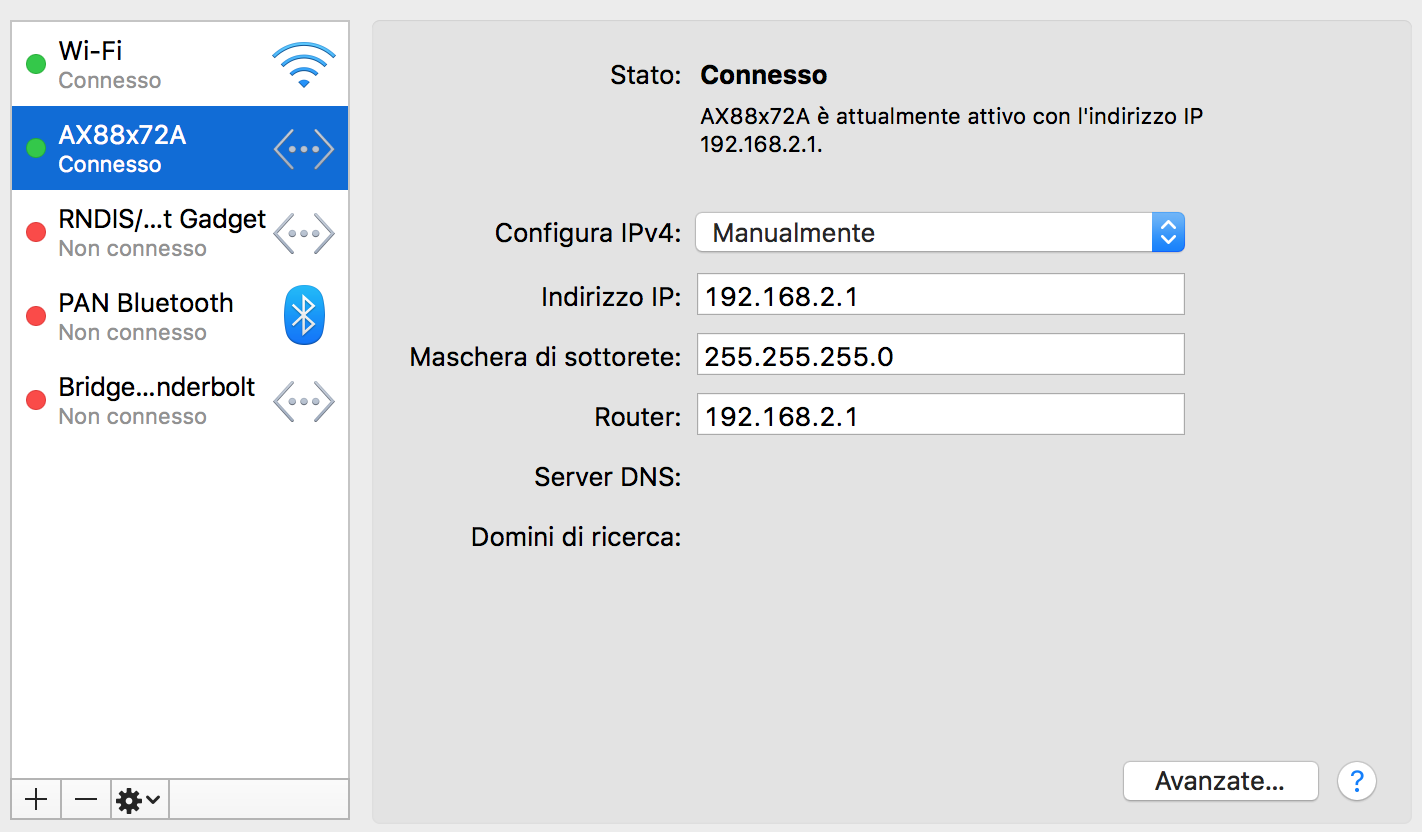
Task: Click the green status dot next to Wi-Fi
Action: pyautogui.click(x=36, y=65)
